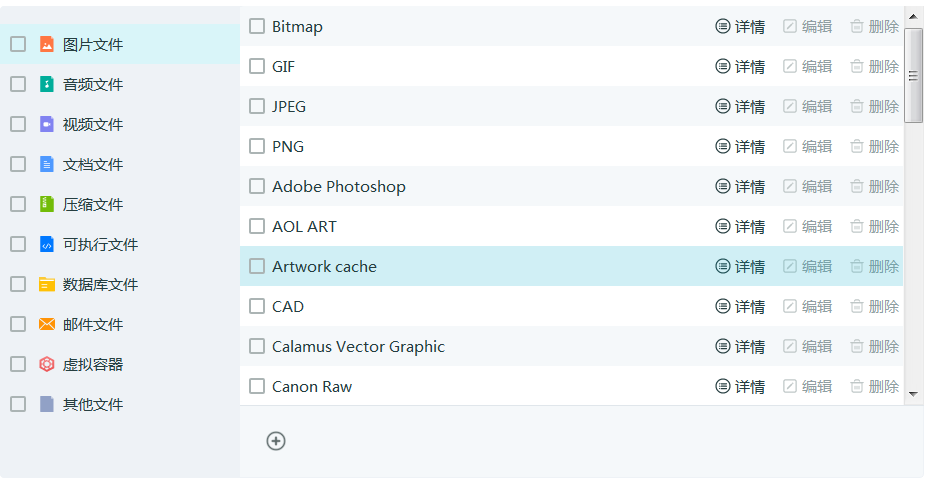Select the 其他文件 category
Image resolution: width=926 pixels, height=481 pixels.
tap(93, 404)
